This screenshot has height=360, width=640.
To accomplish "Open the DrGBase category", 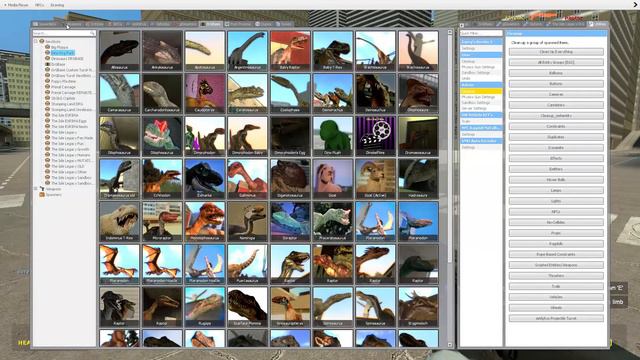I will pyautogui.click(x=58, y=64).
